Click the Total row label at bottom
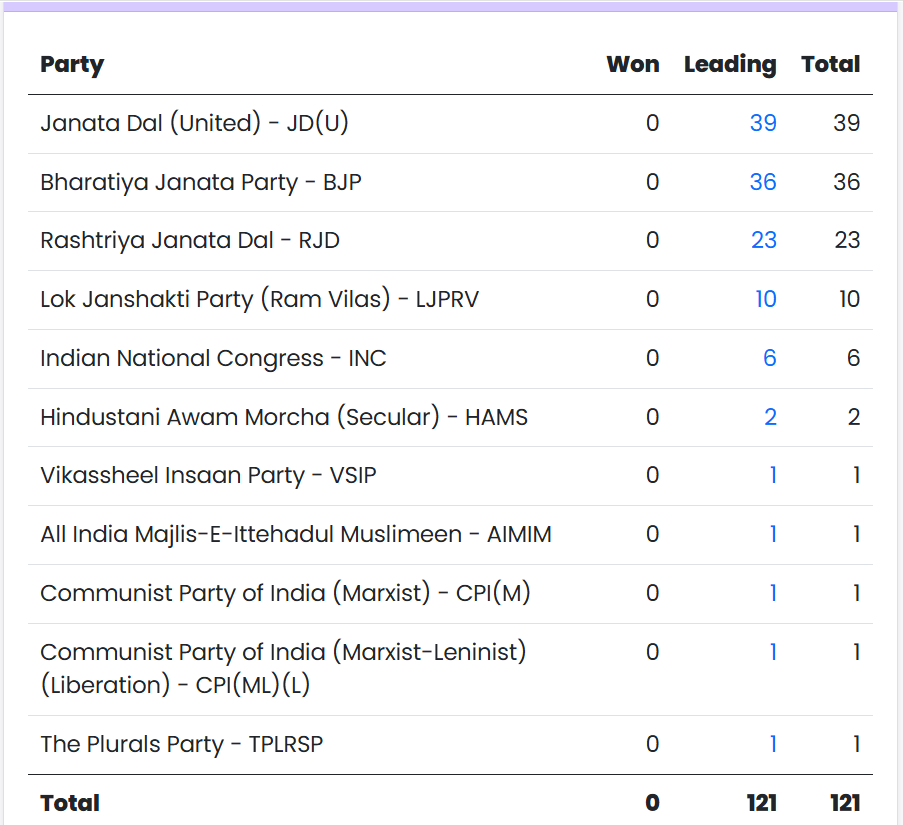Viewport: 903px width, 825px height. [x=70, y=803]
